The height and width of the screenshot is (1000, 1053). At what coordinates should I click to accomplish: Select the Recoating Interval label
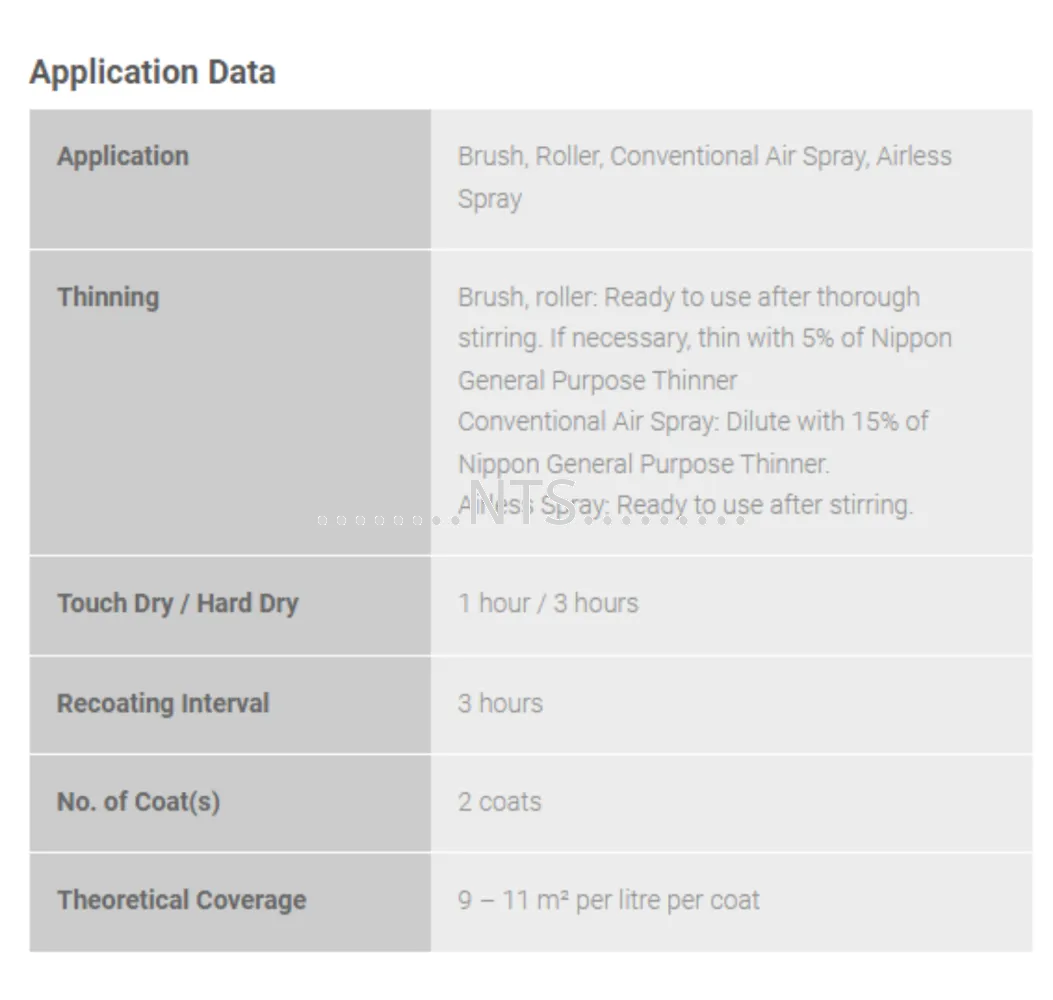(163, 703)
